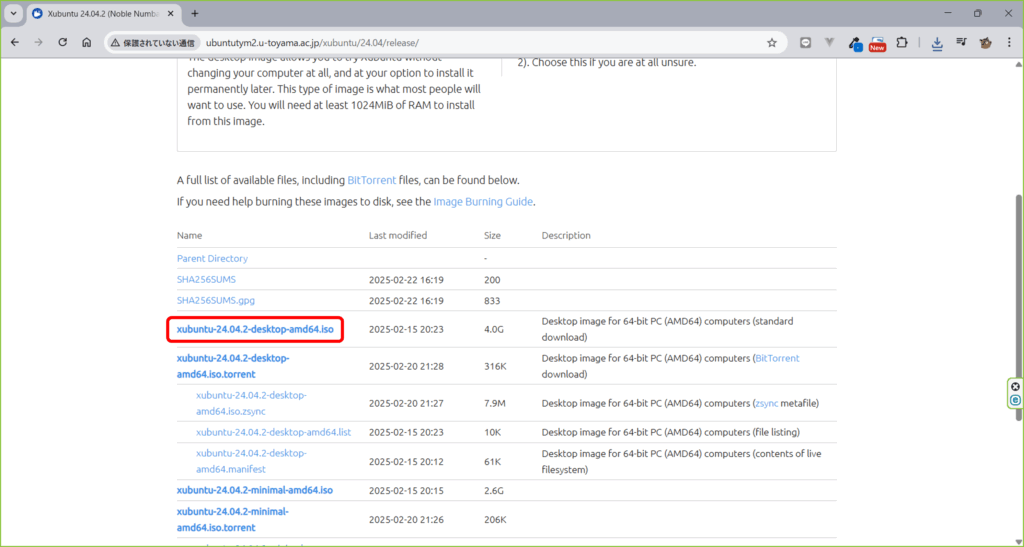This screenshot has width=1024, height=547.
Task: Go to Parent Directory
Action: click(212, 258)
